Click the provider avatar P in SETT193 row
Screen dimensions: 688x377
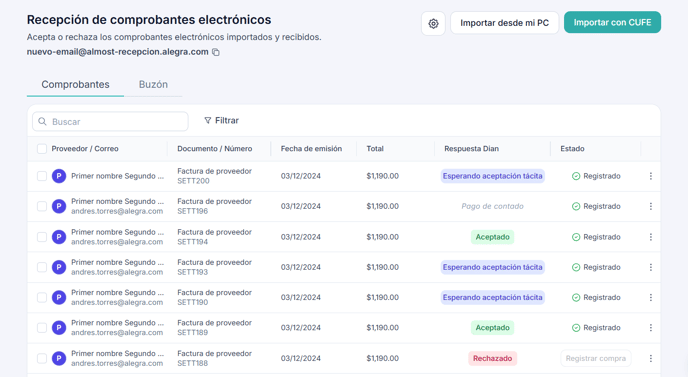[59, 267]
